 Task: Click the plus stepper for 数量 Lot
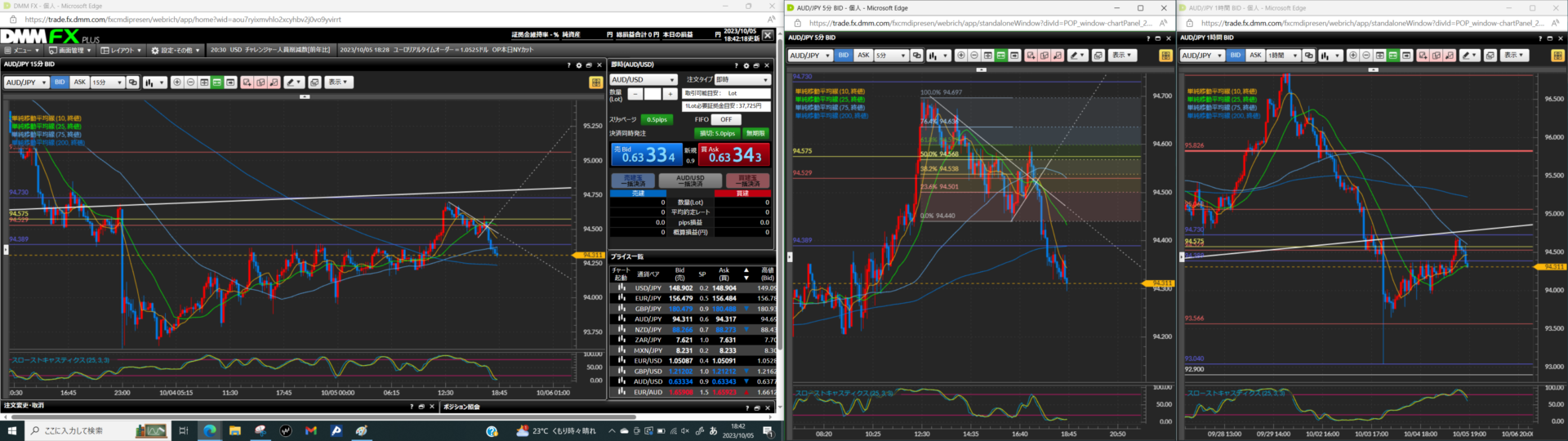670,94
